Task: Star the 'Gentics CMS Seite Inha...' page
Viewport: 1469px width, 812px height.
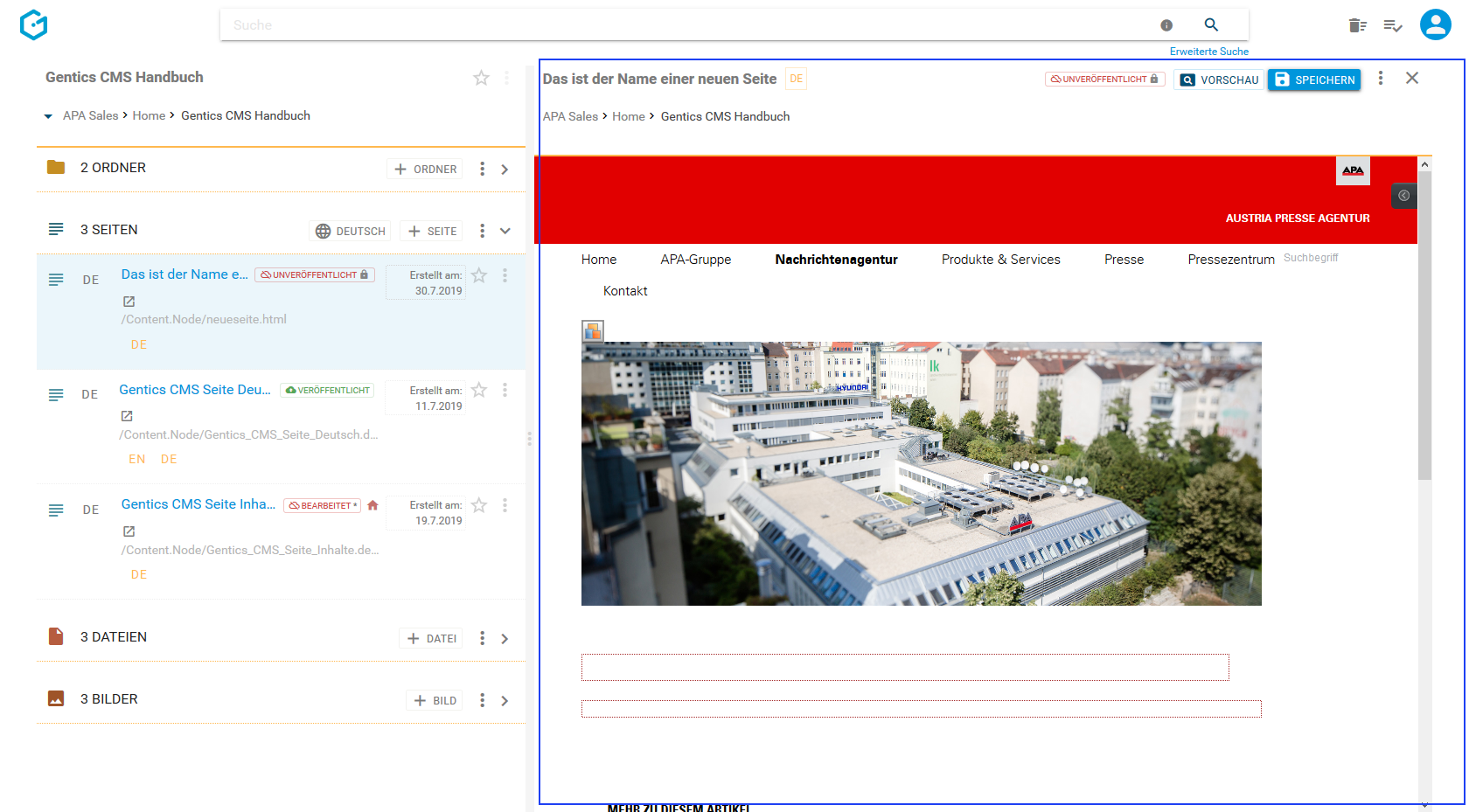Action: coord(479,505)
